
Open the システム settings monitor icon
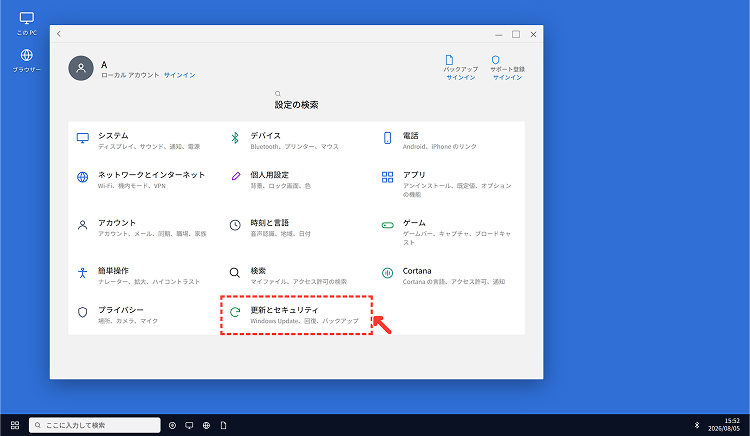tap(83, 138)
